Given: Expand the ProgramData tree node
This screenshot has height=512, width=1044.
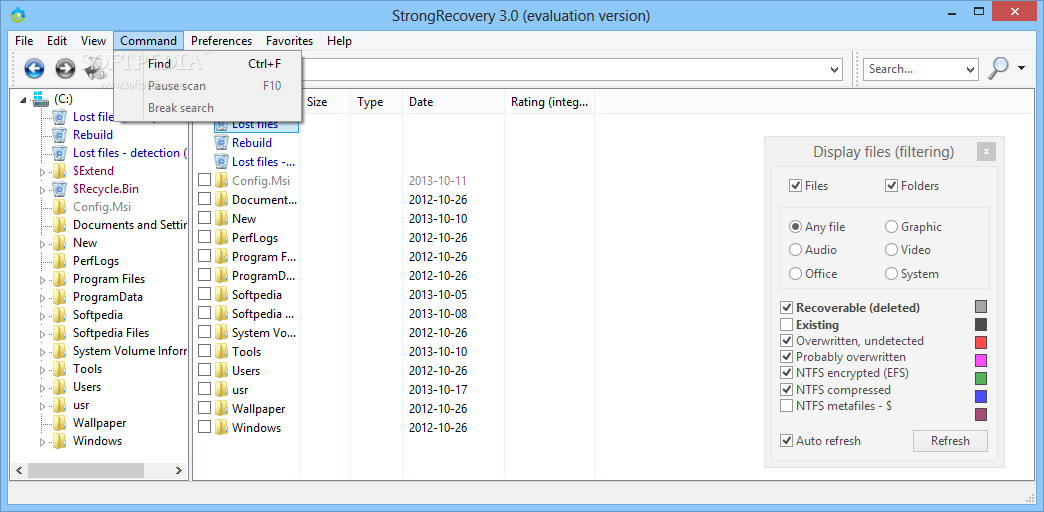Looking at the screenshot, I should click(x=43, y=298).
